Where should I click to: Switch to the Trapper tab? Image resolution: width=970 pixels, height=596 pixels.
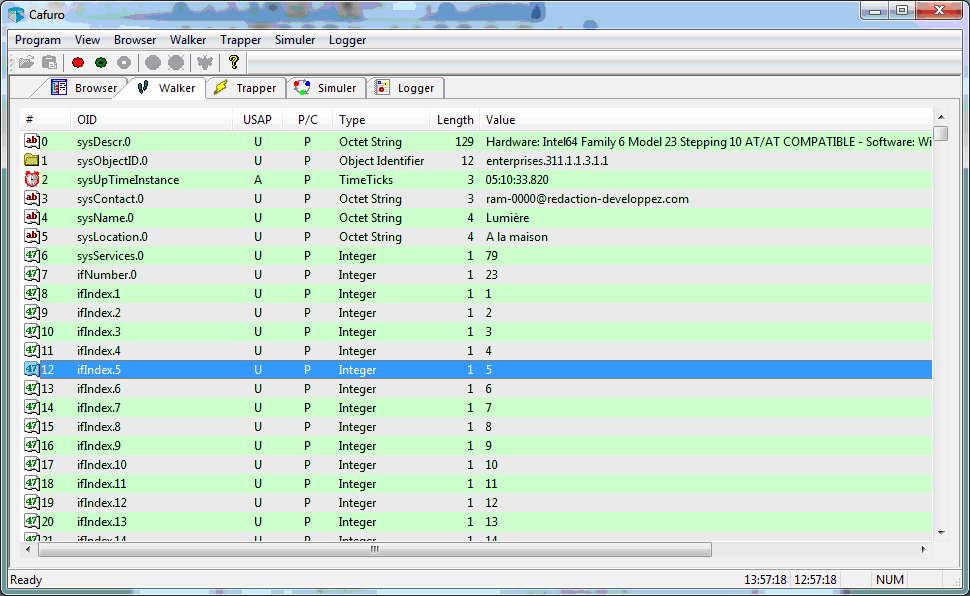click(246, 88)
